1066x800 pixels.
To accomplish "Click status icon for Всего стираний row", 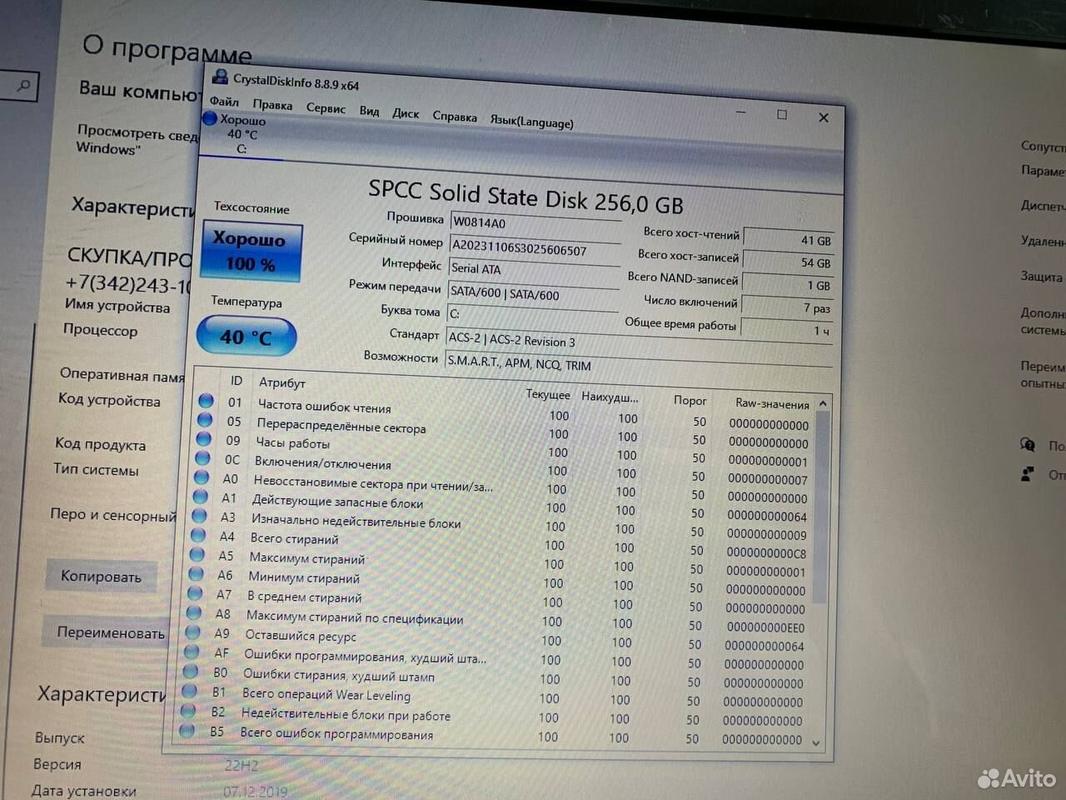I will pyautogui.click(x=198, y=534).
